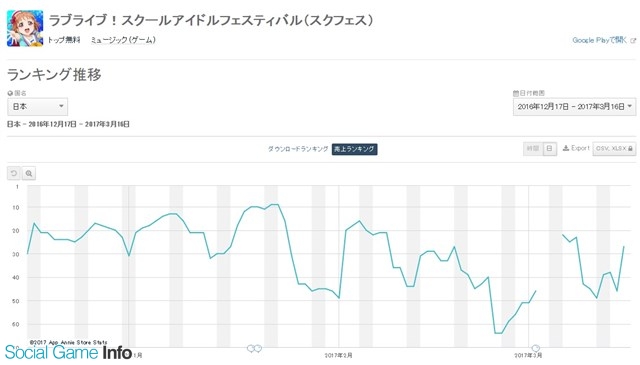Click the CSV, XLSX export button
The image size is (640, 365).
(x=614, y=149)
